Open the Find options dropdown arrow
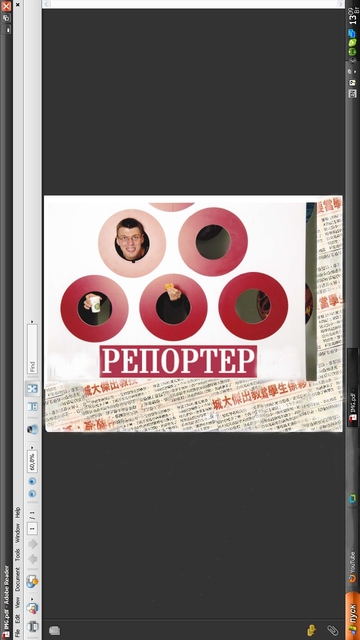This screenshot has height=640, width=360. [x=32, y=322]
